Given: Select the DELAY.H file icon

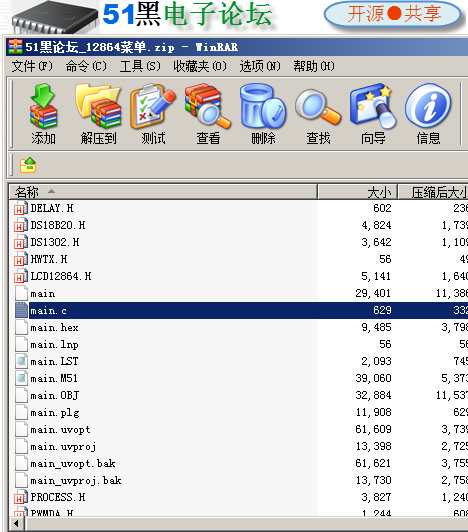Looking at the screenshot, I should 21,208.
